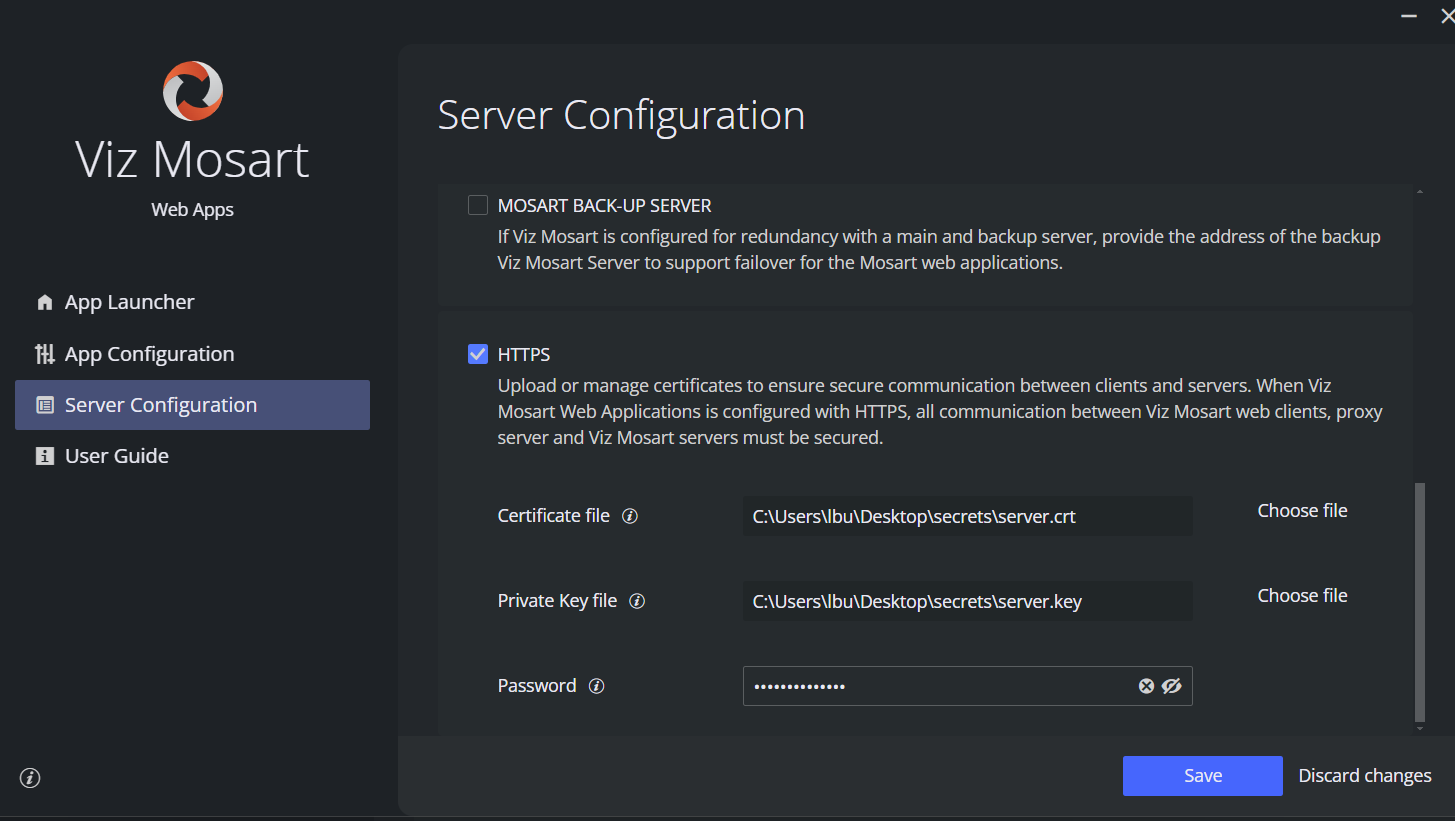Screen dimensions: 1455x821
Task: Click the vertical scrollbar thumb
Action: tap(1420, 603)
